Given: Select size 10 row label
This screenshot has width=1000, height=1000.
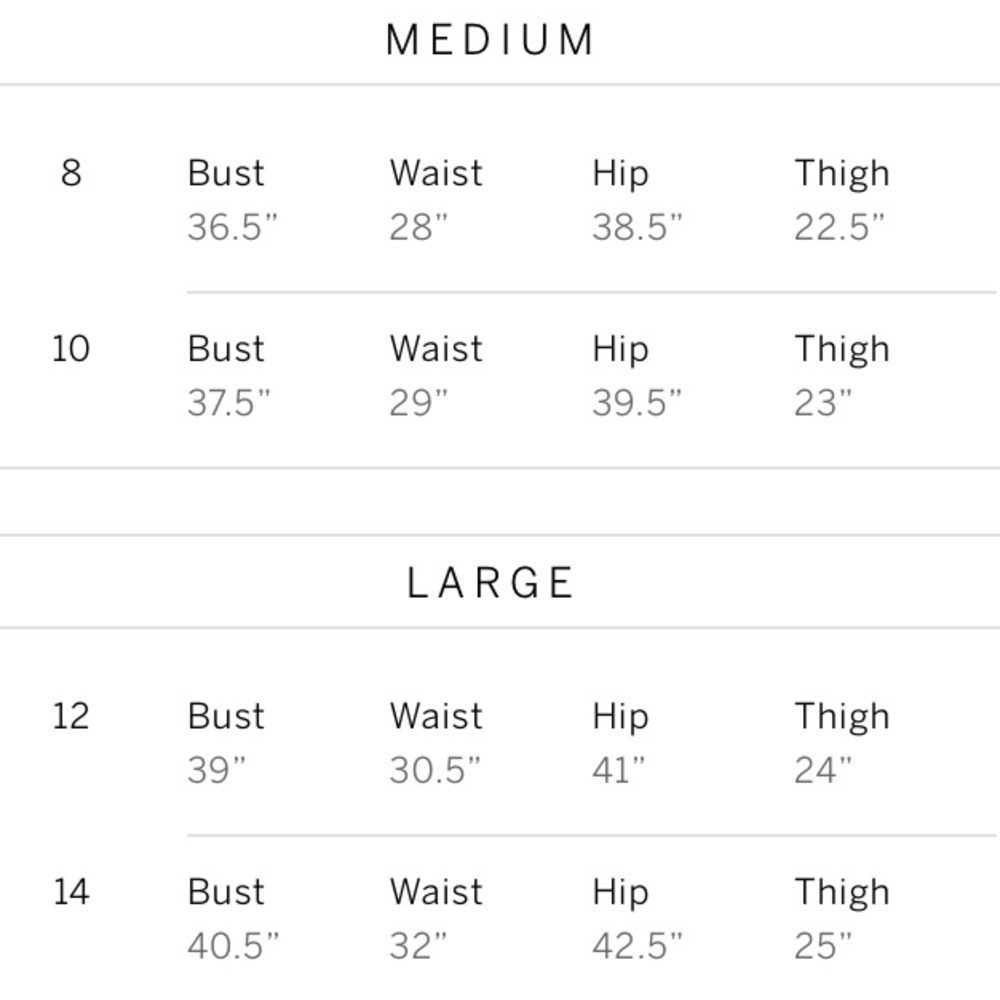Looking at the screenshot, I should [x=71, y=349].
